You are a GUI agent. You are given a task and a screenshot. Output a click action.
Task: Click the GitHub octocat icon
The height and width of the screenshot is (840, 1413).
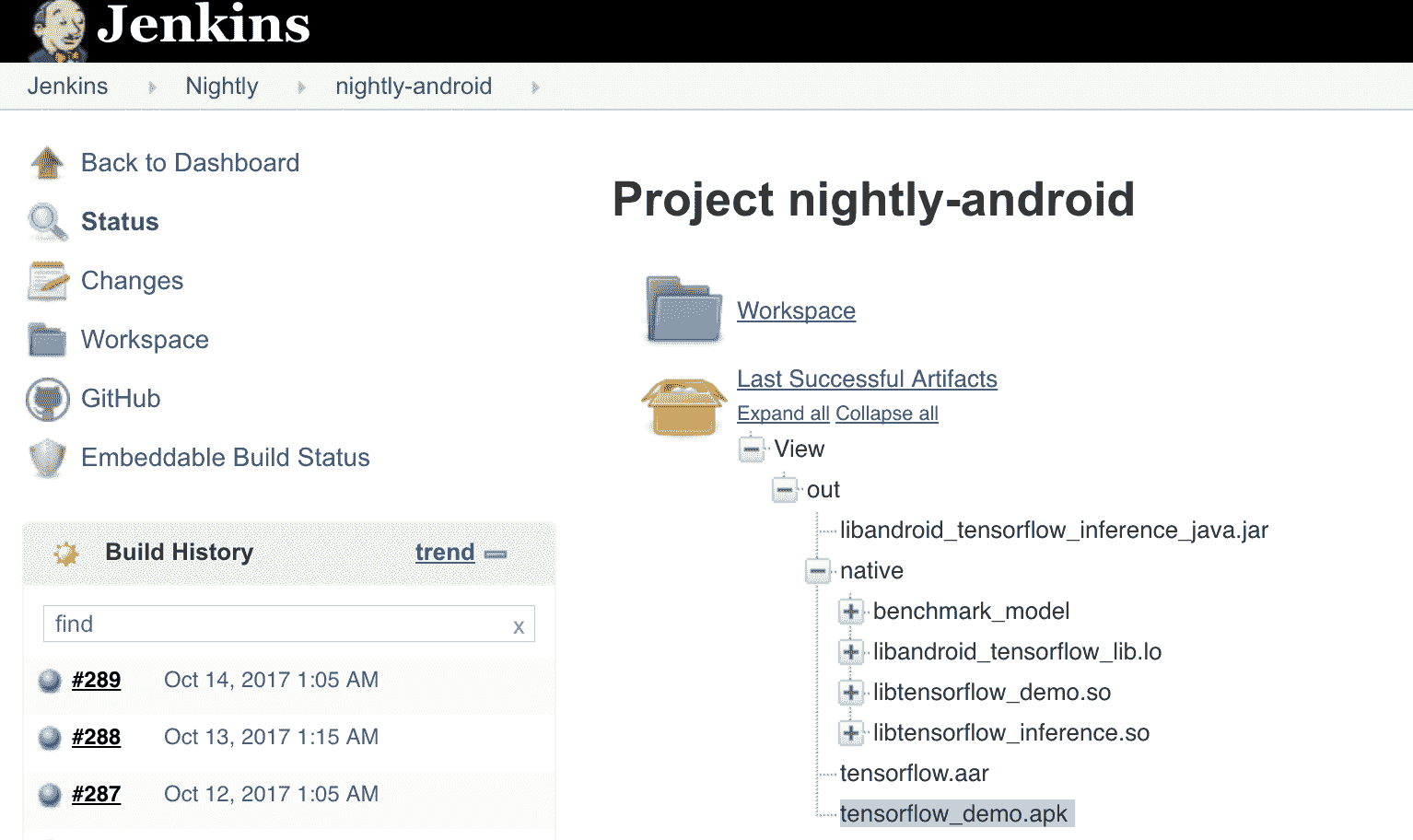48,399
